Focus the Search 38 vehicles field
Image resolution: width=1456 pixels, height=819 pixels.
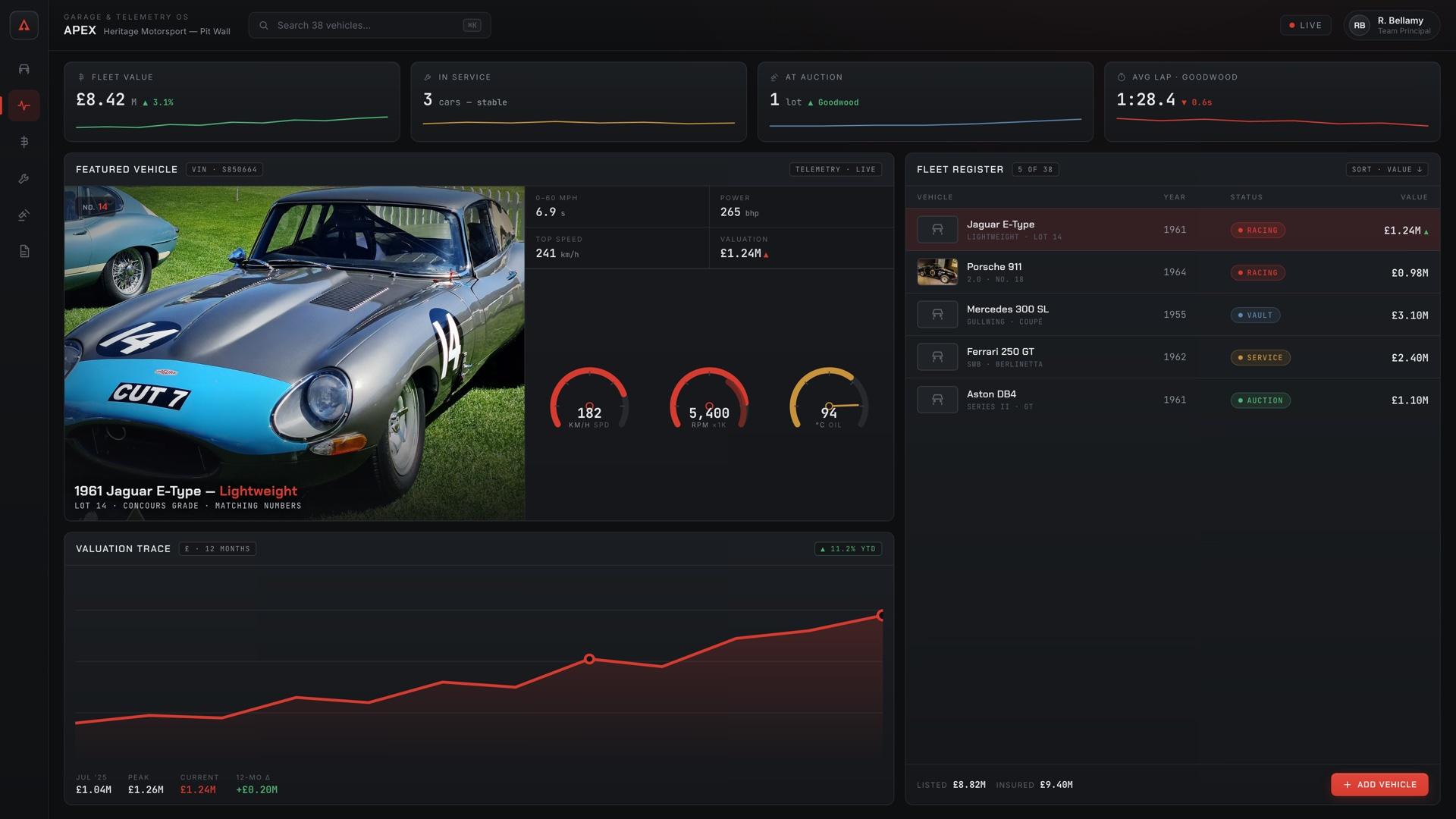tap(369, 25)
